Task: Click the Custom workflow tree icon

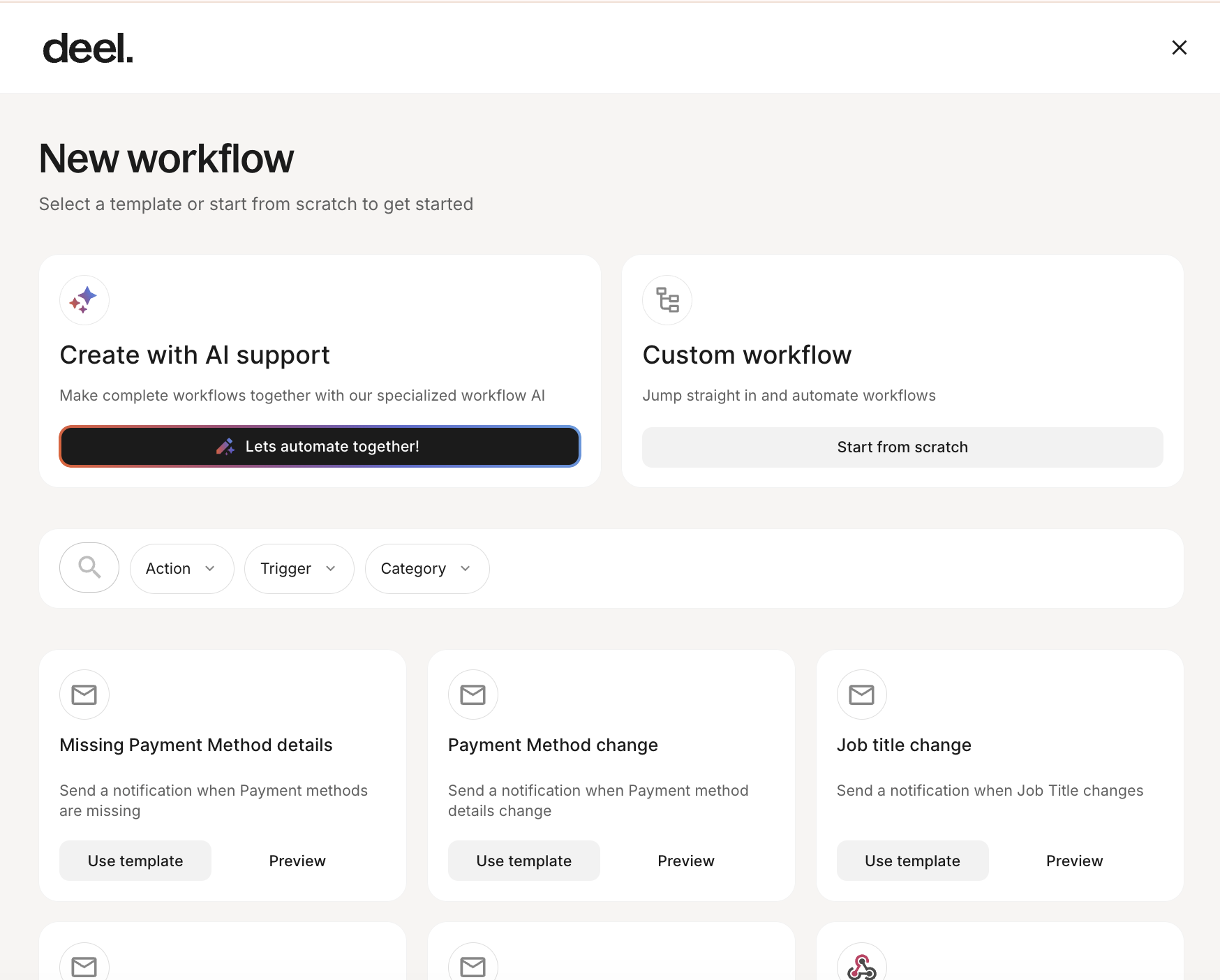Action: tap(667, 300)
